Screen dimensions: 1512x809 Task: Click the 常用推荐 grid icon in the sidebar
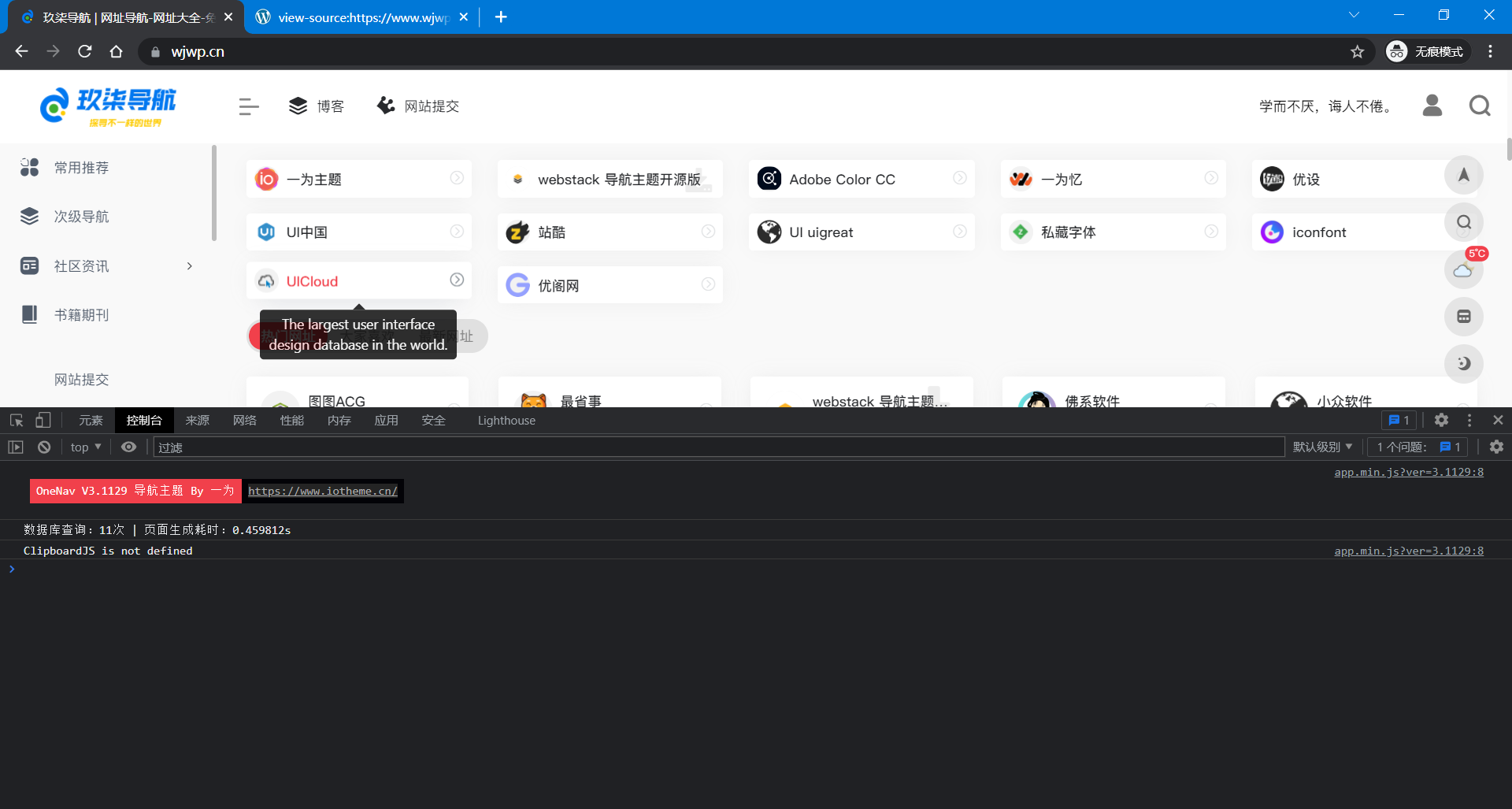29,167
